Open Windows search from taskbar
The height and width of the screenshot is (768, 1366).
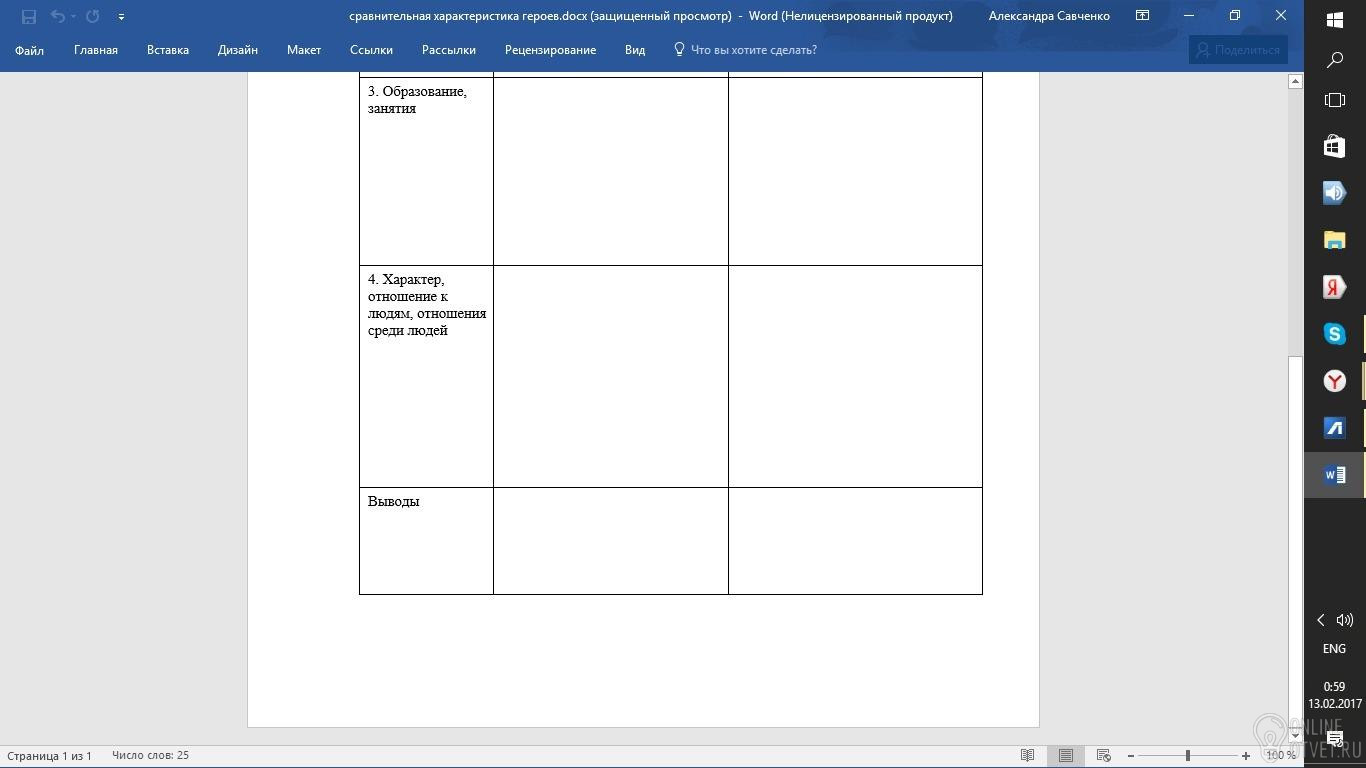[x=1335, y=60]
